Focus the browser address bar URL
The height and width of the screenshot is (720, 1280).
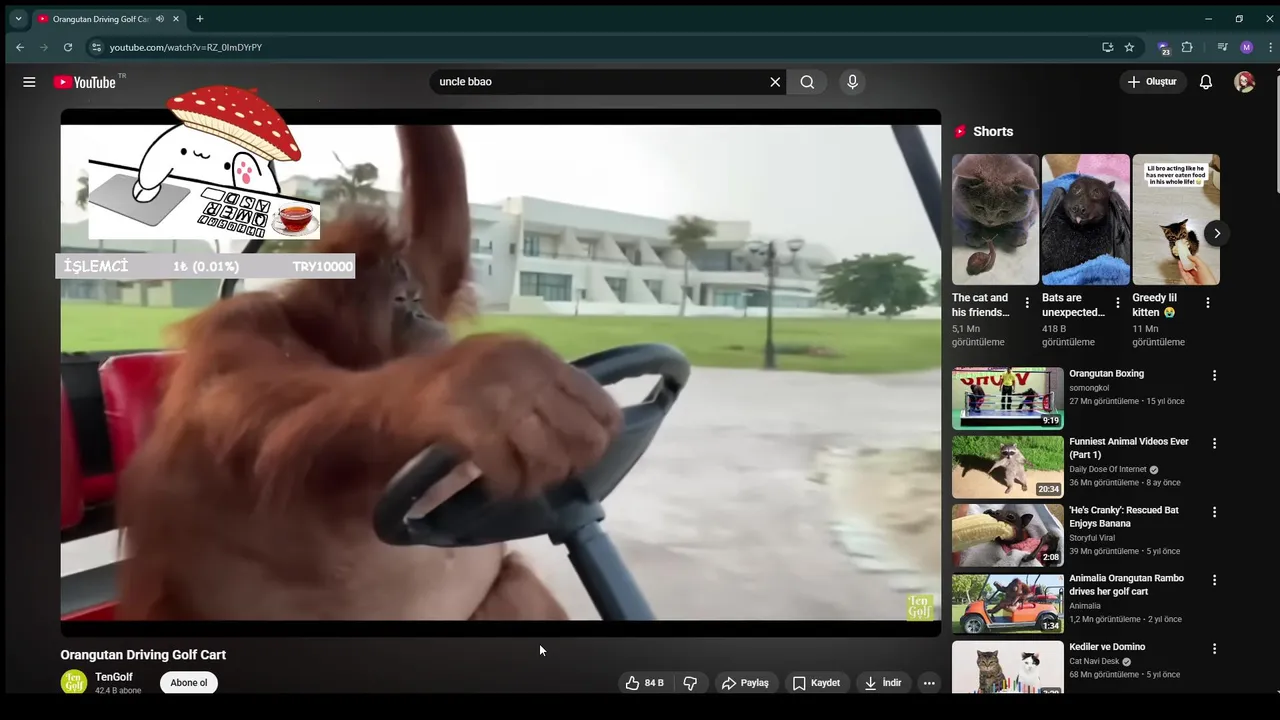(x=186, y=47)
